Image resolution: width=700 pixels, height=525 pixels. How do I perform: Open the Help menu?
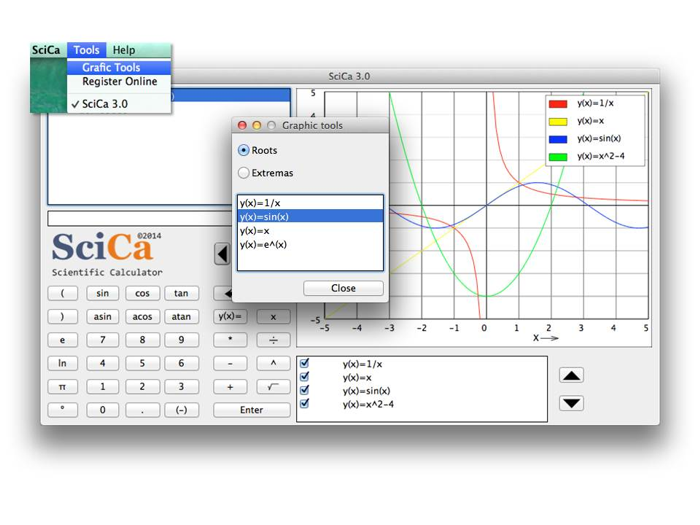(124, 50)
